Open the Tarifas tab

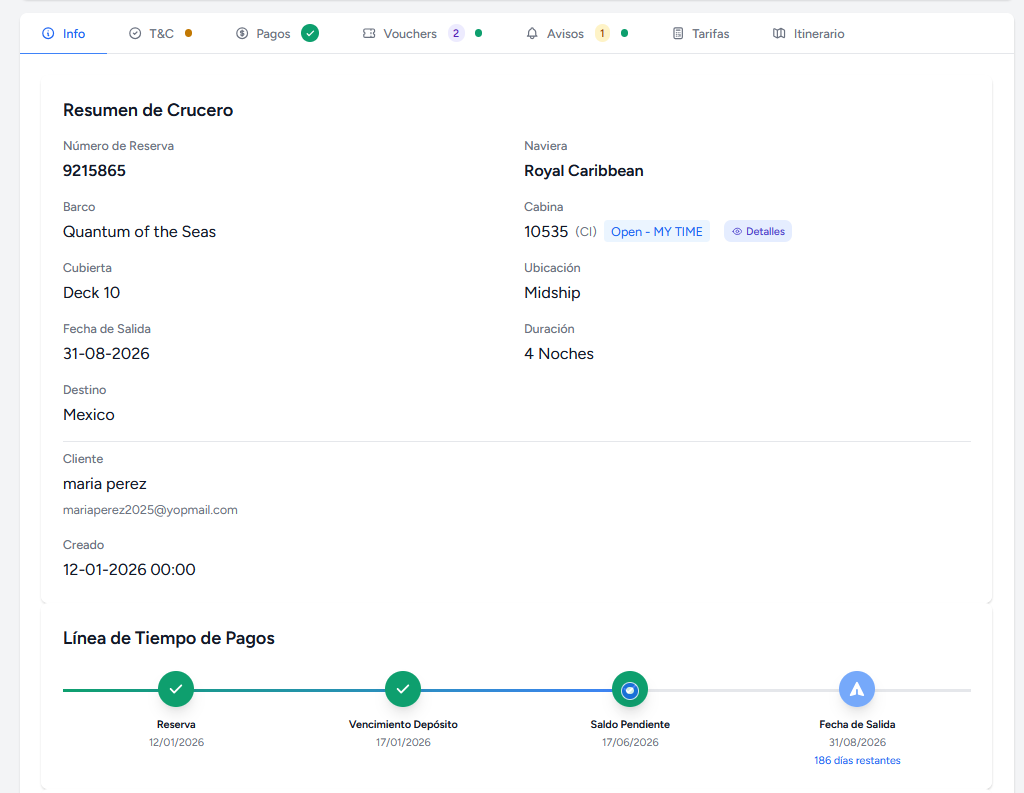[710, 34]
